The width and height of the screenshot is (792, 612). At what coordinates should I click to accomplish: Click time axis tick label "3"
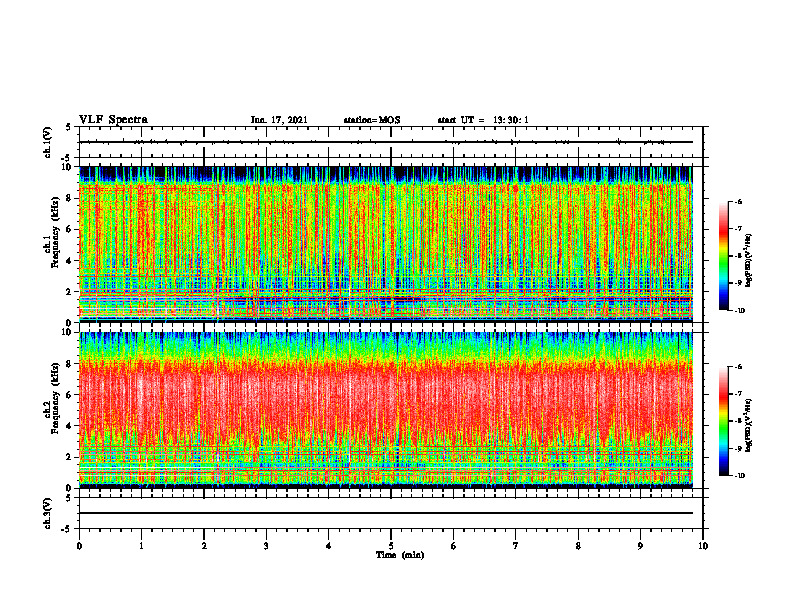click(266, 546)
